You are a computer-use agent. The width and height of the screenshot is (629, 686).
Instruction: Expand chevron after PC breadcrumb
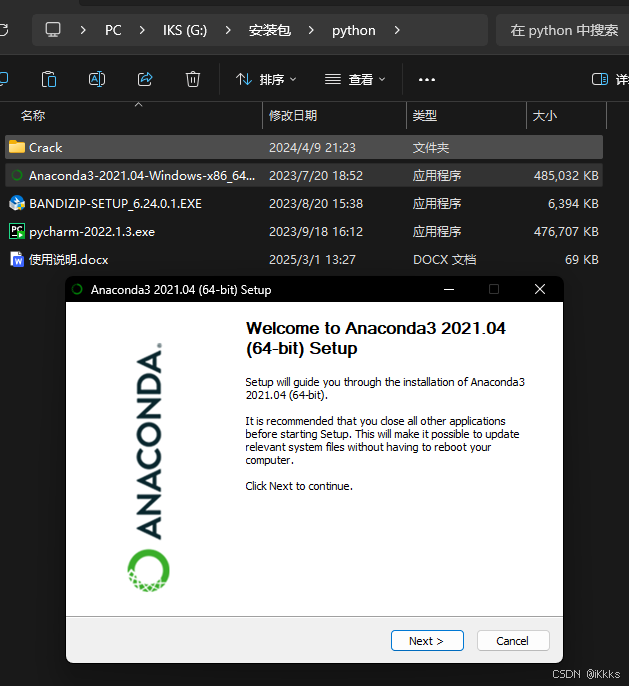click(142, 30)
